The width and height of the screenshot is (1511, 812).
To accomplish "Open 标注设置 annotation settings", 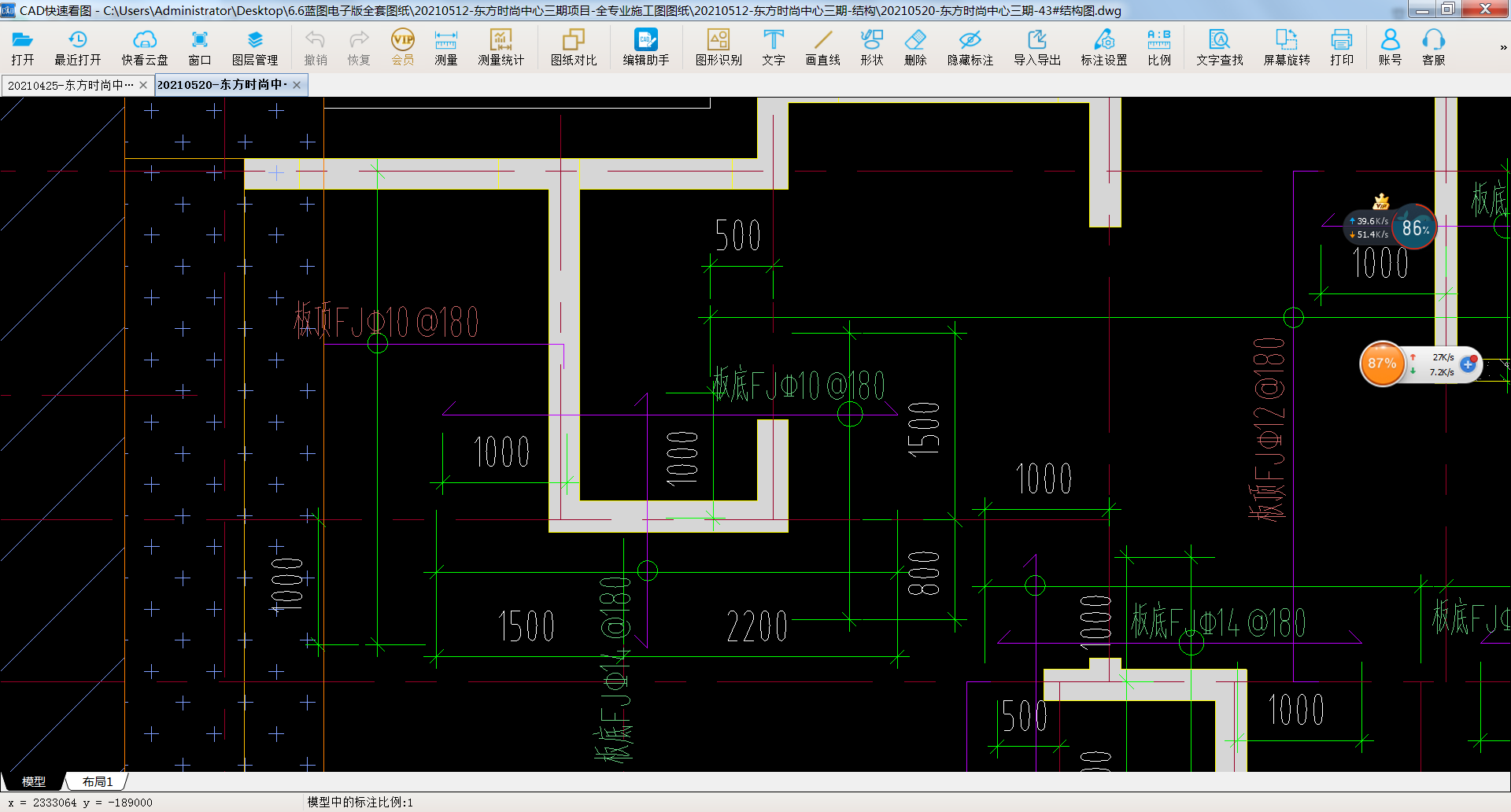I will point(1104,48).
